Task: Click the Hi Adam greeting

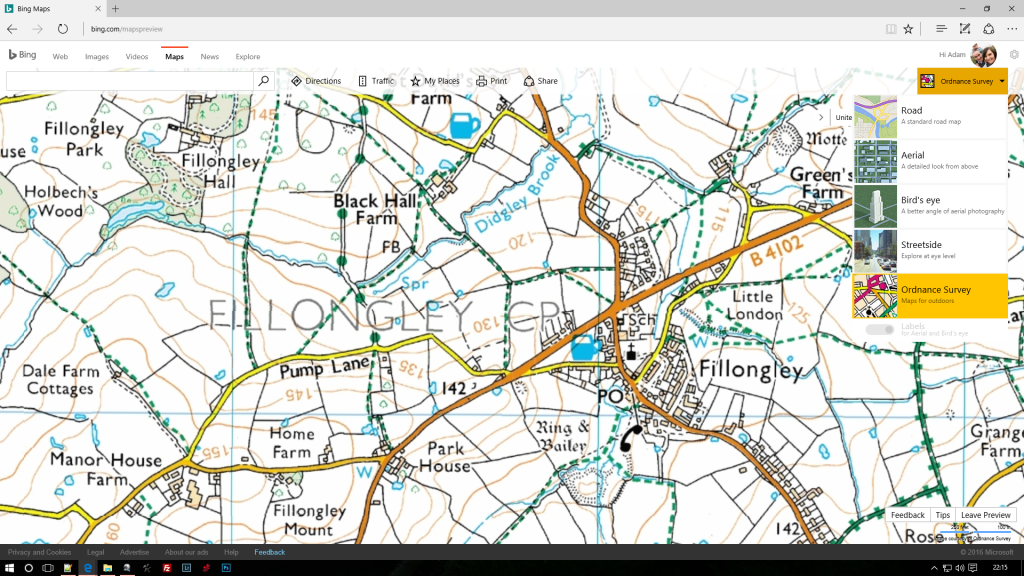Action: 952,55
